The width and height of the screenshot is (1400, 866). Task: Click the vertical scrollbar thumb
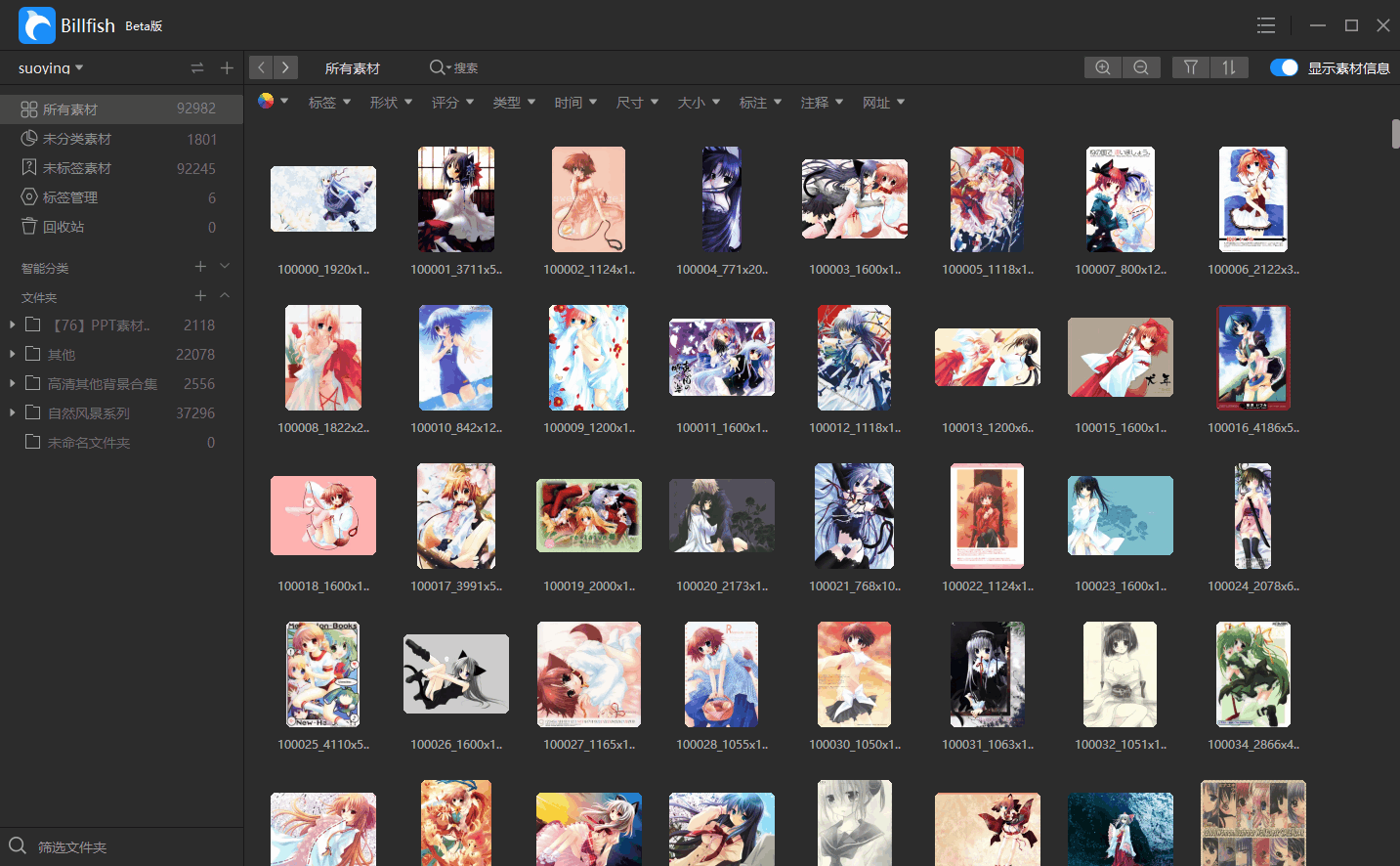click(1395, 134)
